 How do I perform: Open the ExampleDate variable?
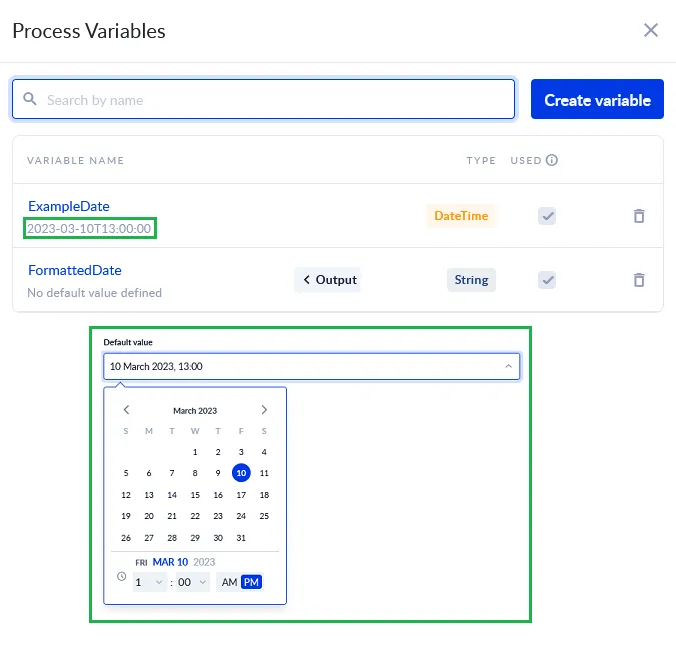pos(69,206)
